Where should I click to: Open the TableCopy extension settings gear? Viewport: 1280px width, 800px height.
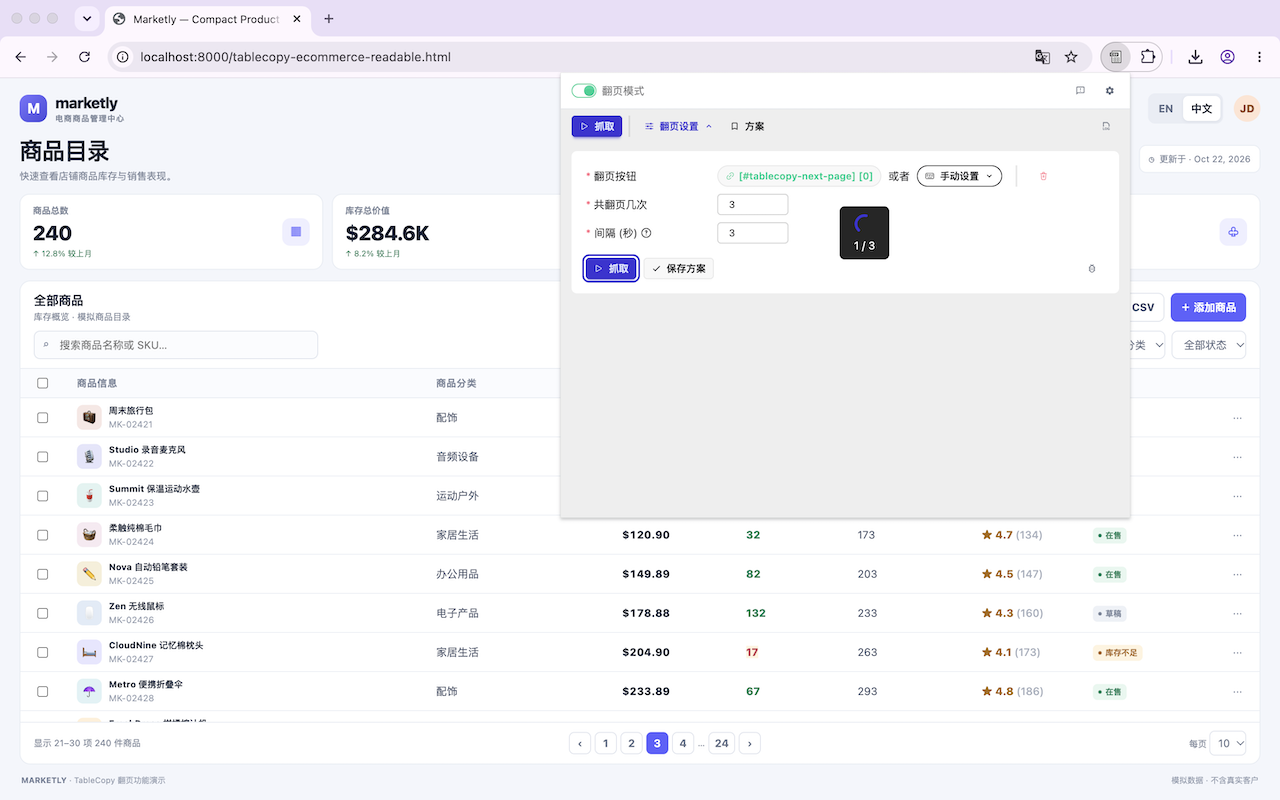point(1109,91)
